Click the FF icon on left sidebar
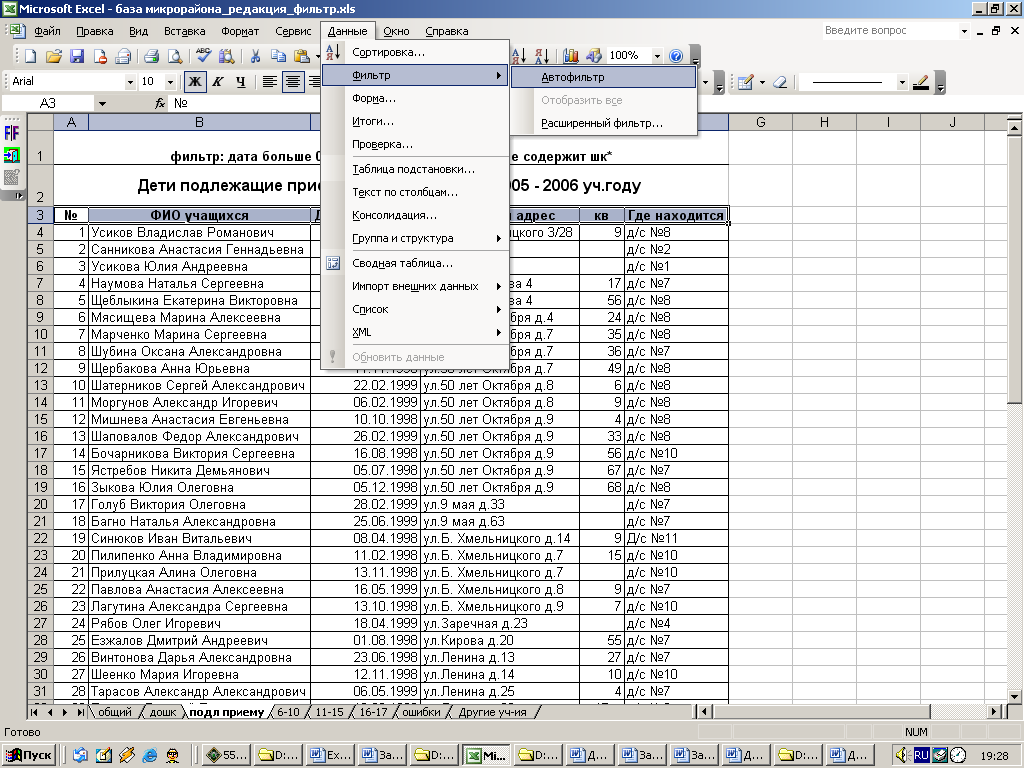Image resolution: width=1024 pixels, height=768 pixels. click(x=12, y=134)
